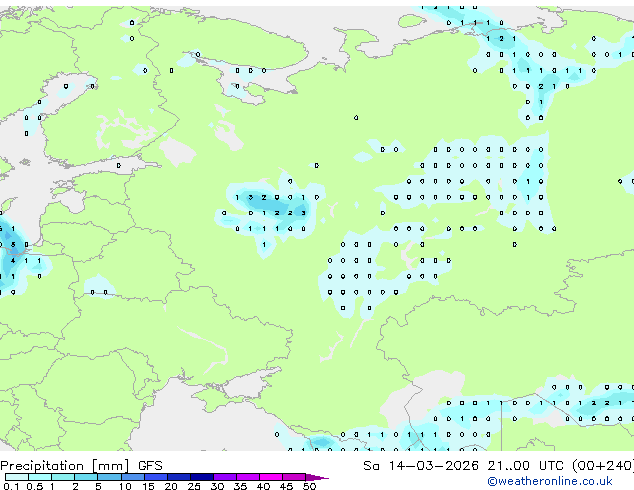This screenshot has height=490, width=634.
Task: Select the 40–45 mm magenta legend swatch
Action: pos(271,477)
